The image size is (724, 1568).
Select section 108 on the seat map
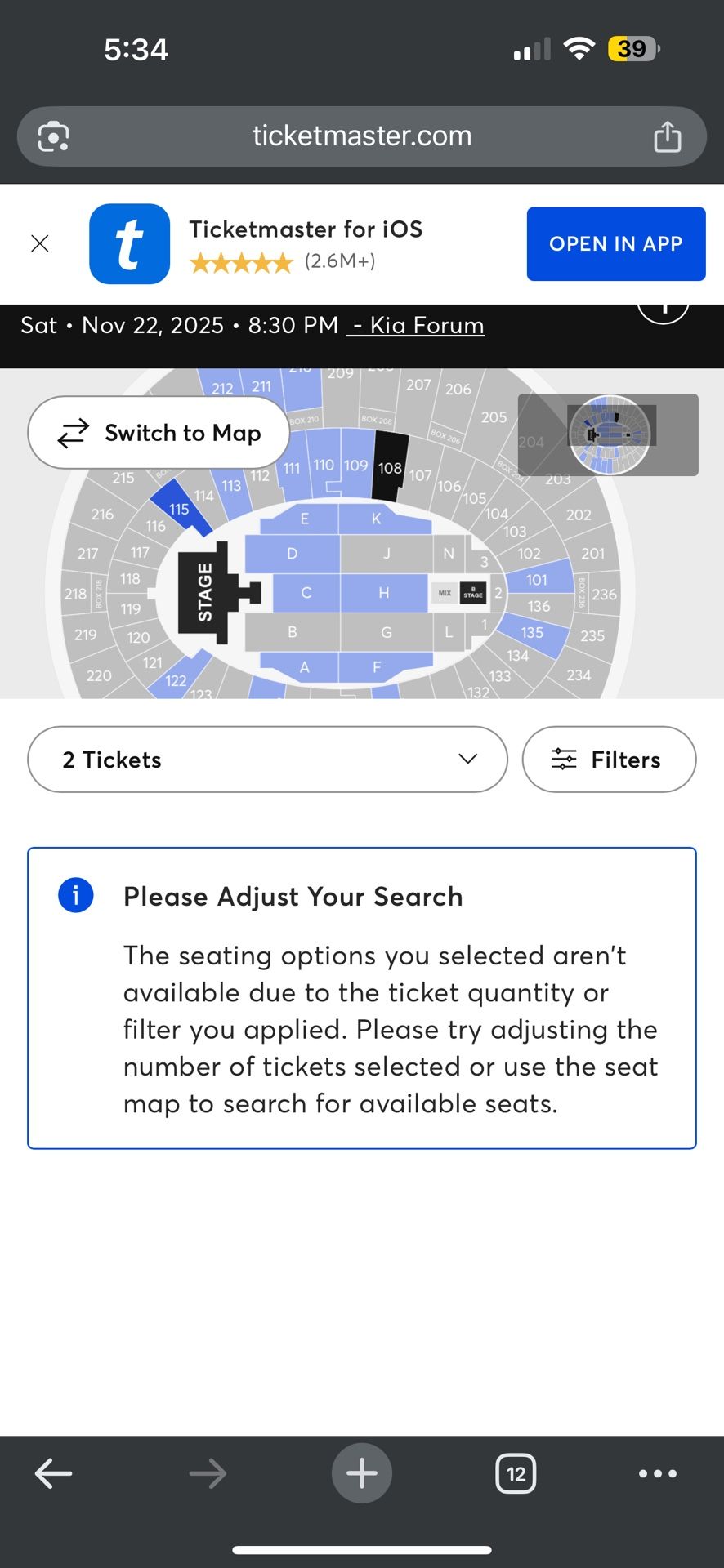pyautogui.click(x=389, y=467)
